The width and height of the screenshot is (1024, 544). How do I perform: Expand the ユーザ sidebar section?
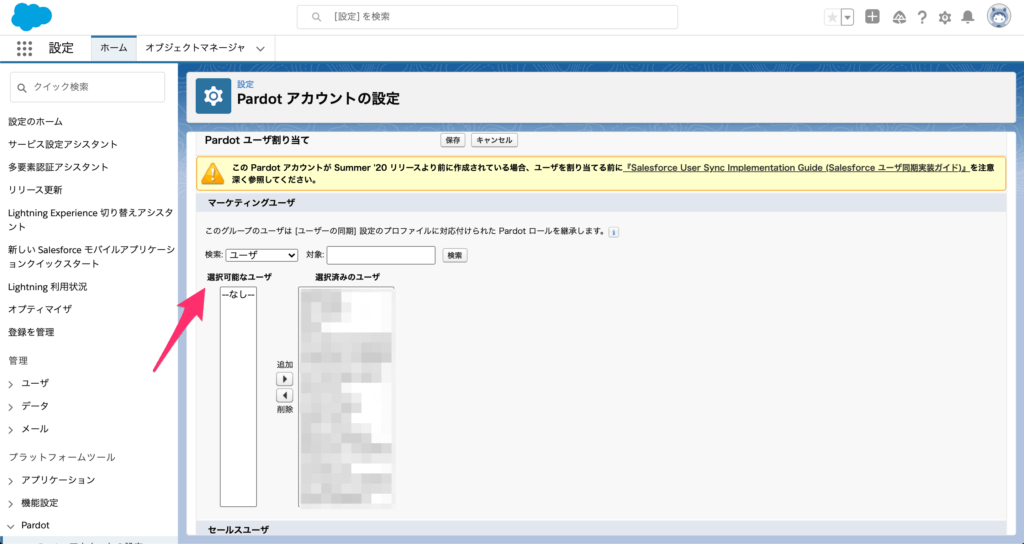pyautogui.click(x=10, y=385)
